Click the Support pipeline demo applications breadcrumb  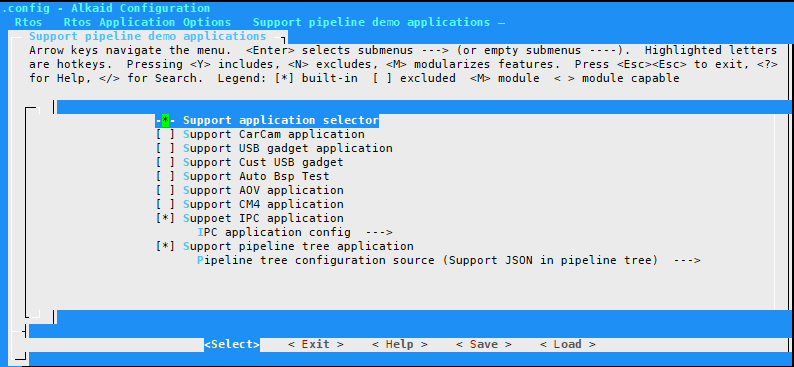pos(371,22)
